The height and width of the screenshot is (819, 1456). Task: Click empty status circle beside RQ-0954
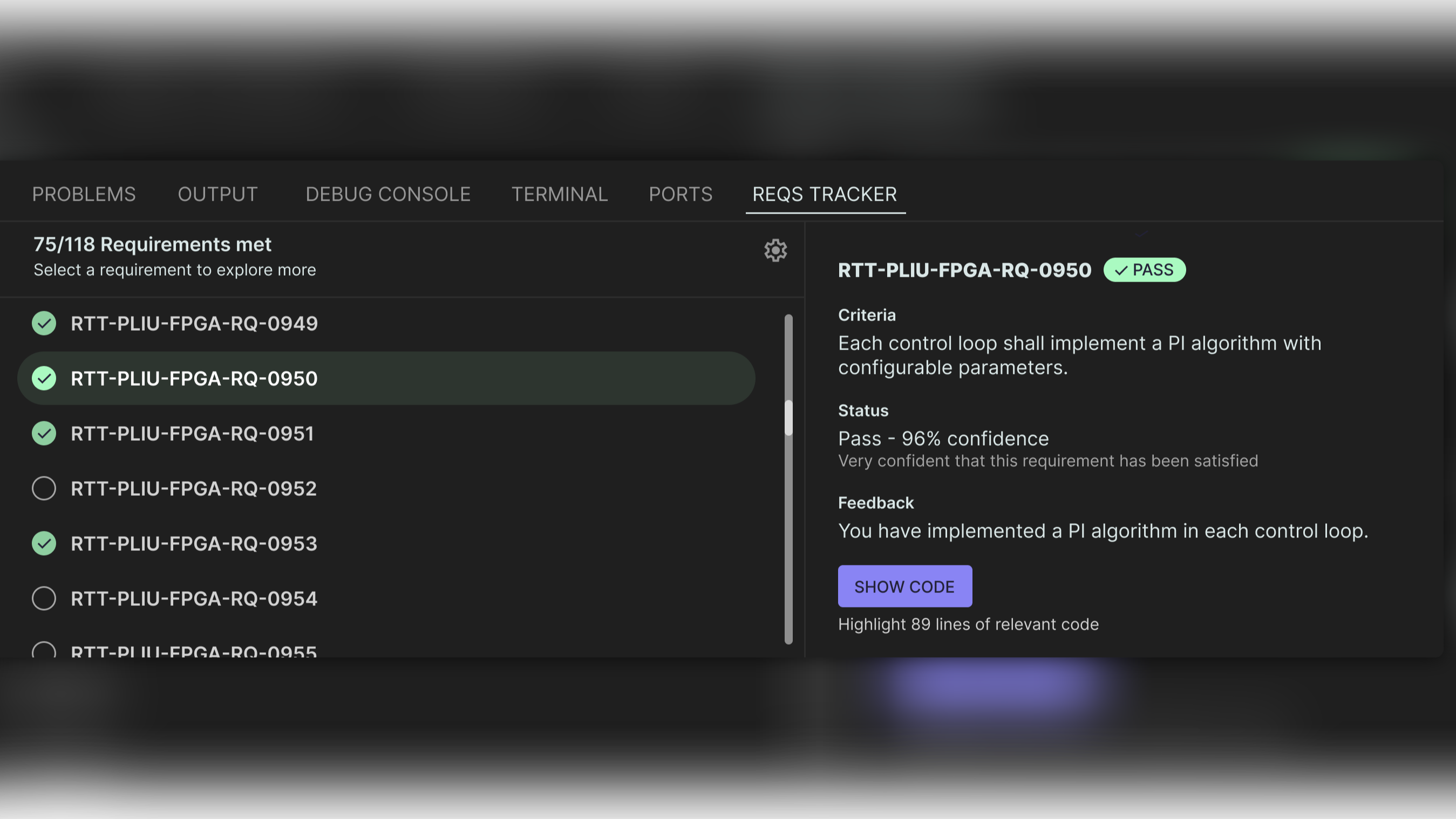44,598
